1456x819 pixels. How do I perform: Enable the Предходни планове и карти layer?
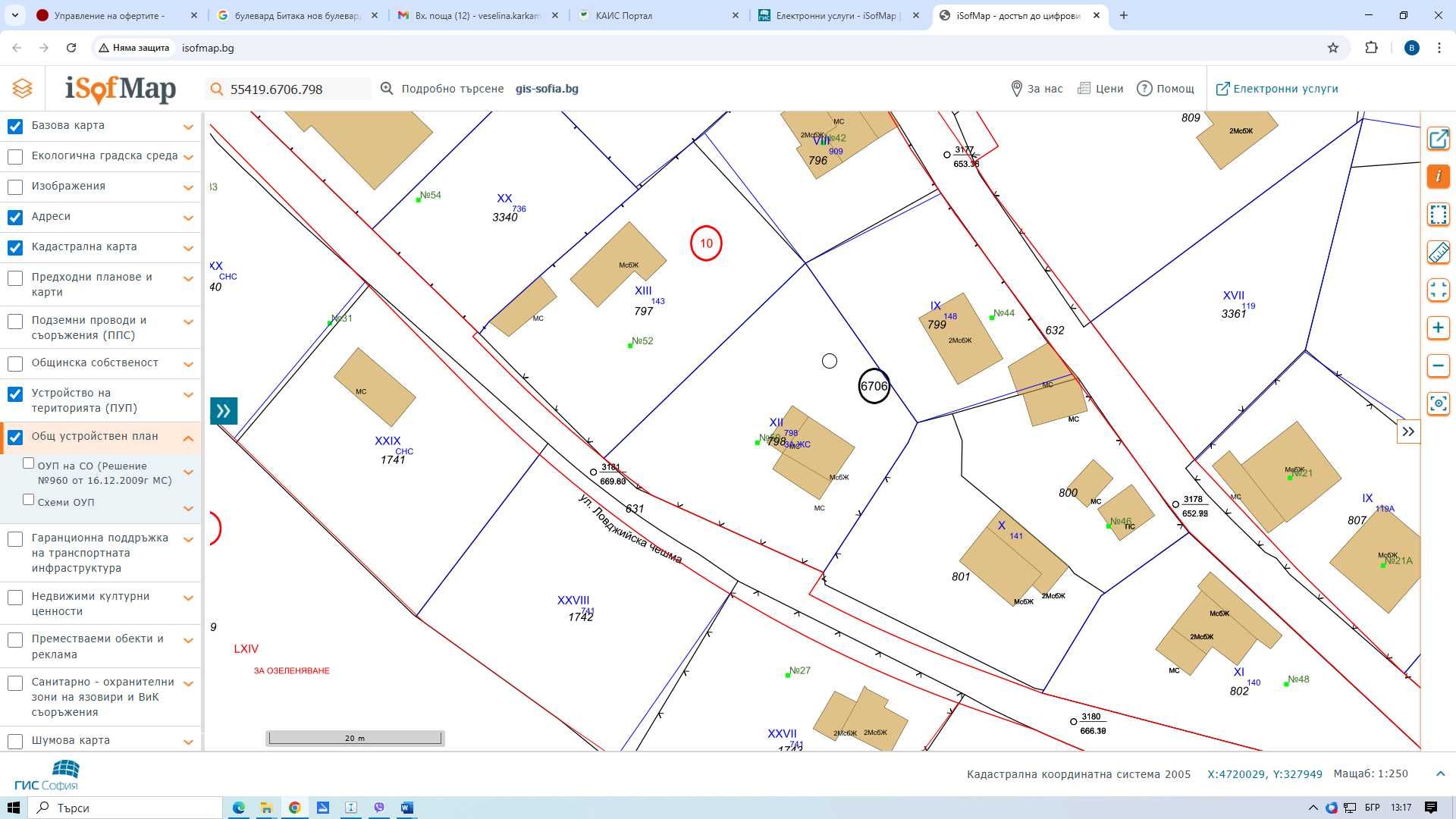15,278
